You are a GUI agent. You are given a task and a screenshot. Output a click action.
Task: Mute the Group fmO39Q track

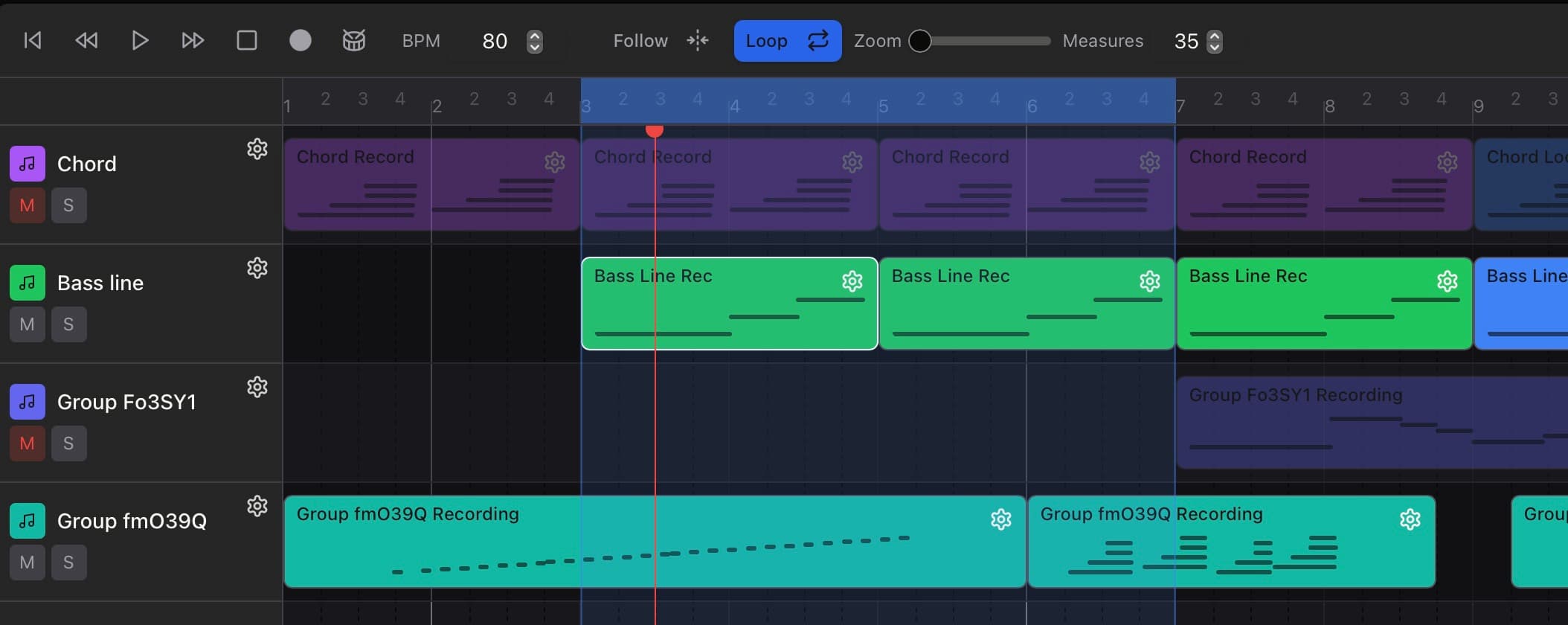[x=28, y=562]
